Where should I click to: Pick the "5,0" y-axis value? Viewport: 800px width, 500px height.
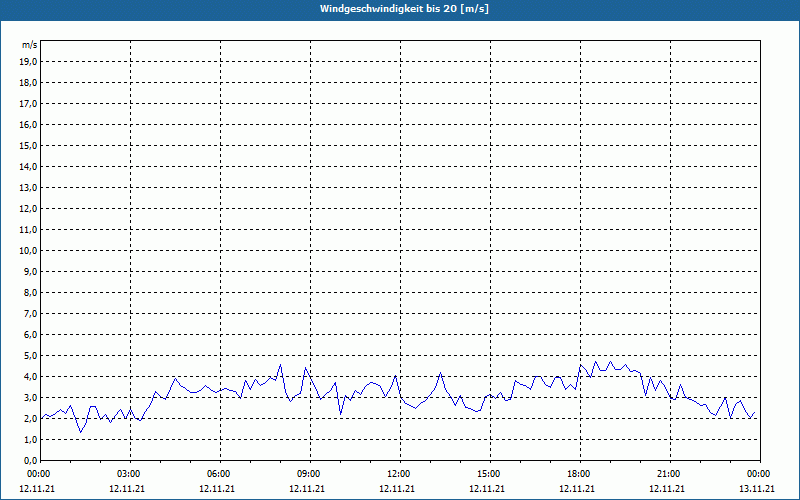point(31,356)
